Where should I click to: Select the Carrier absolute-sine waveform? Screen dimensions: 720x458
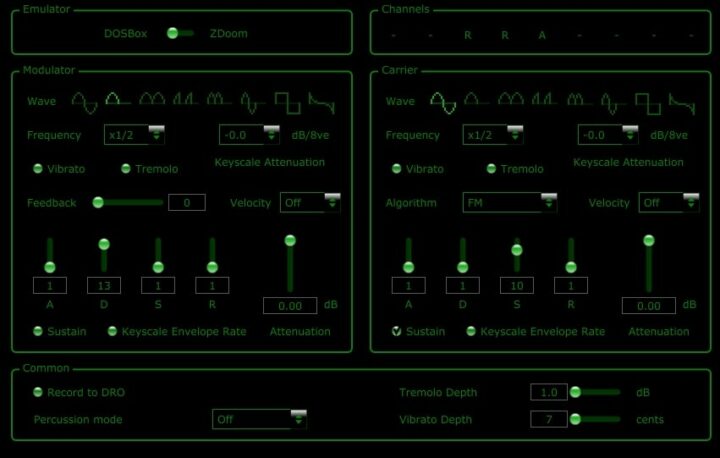511,100
